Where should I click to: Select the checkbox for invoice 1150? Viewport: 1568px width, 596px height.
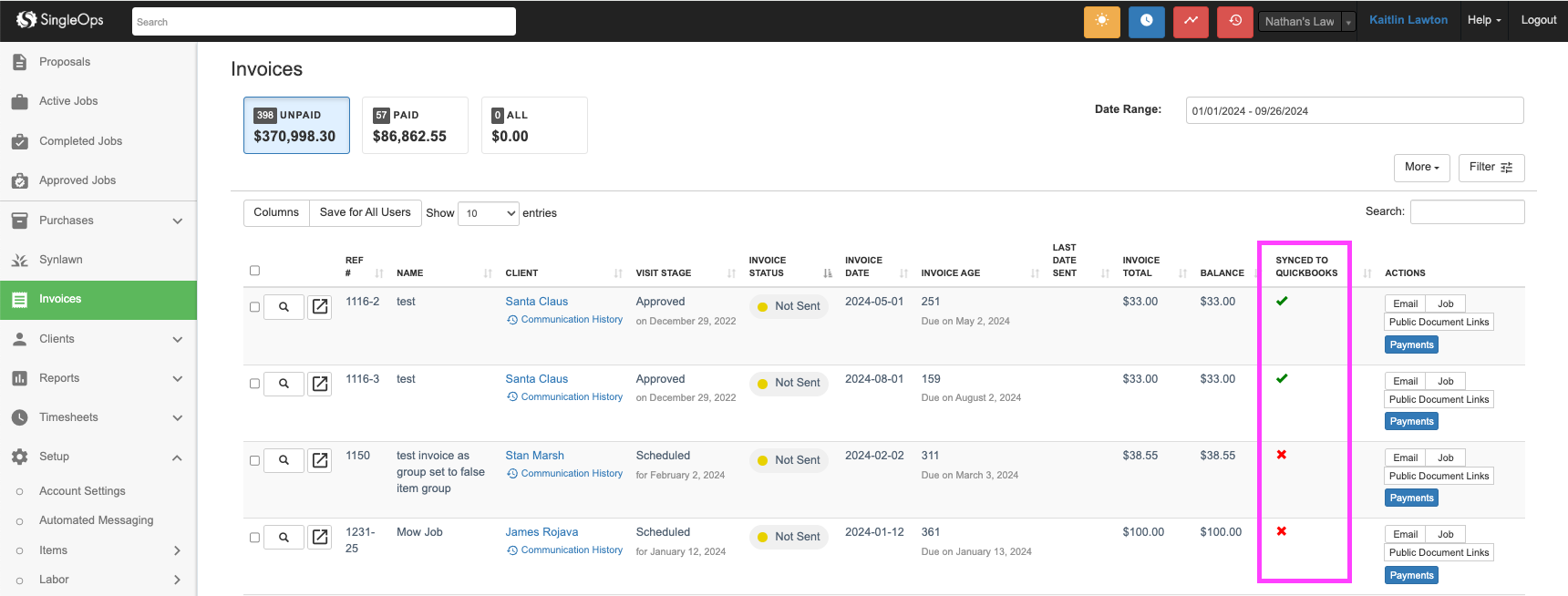tap(254, 460)
